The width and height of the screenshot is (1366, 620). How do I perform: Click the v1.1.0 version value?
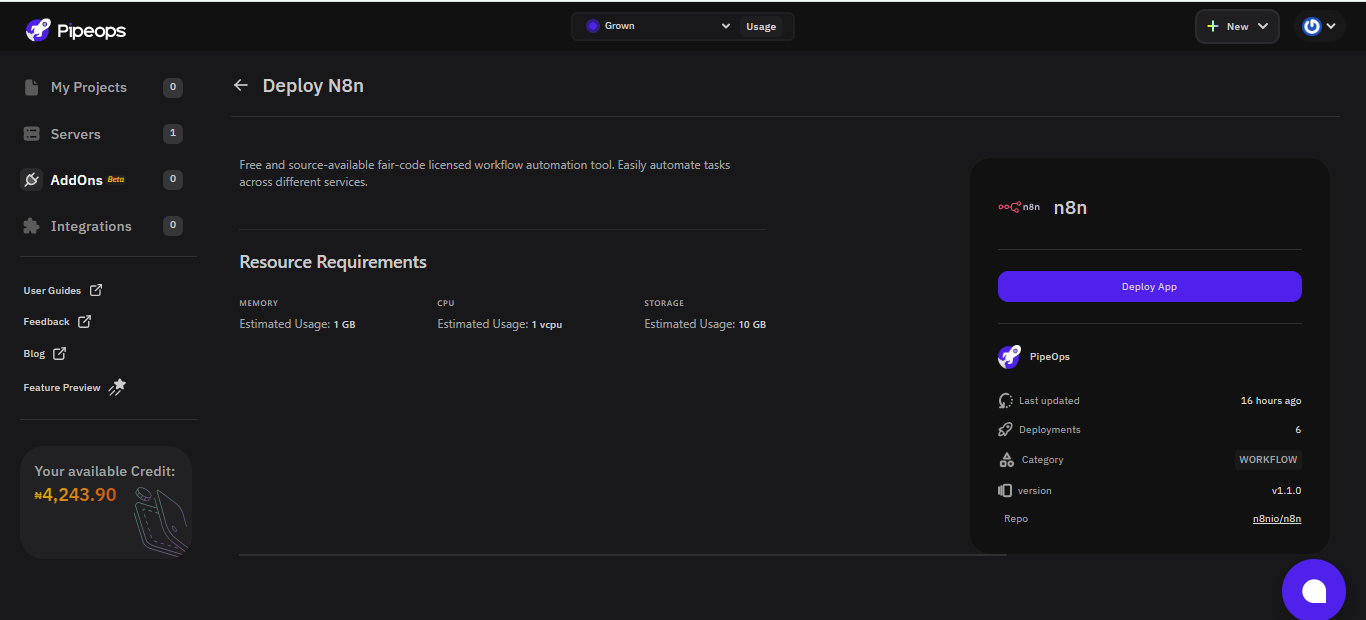click(1286, 491)
